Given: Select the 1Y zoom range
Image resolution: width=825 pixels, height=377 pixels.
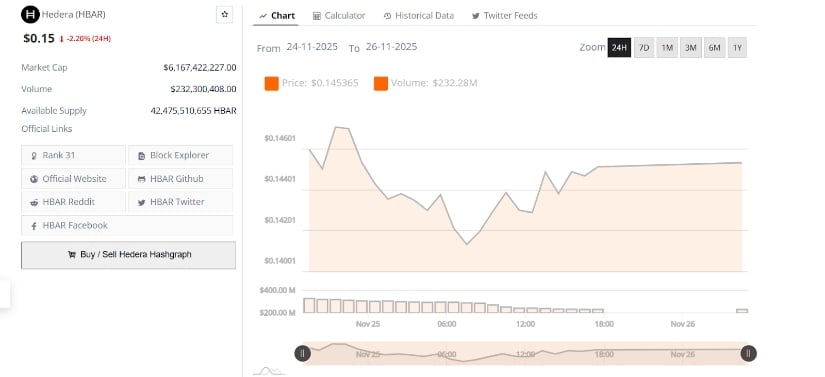Looking at the screenshot, I should (x=737, y=48).
